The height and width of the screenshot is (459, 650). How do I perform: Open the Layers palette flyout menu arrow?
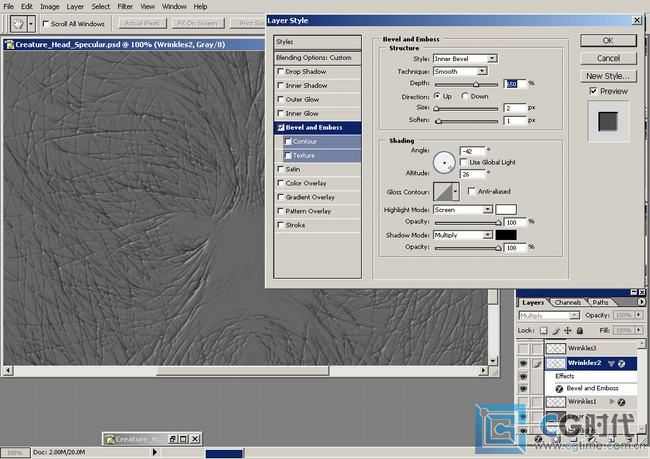coord(641,302)
